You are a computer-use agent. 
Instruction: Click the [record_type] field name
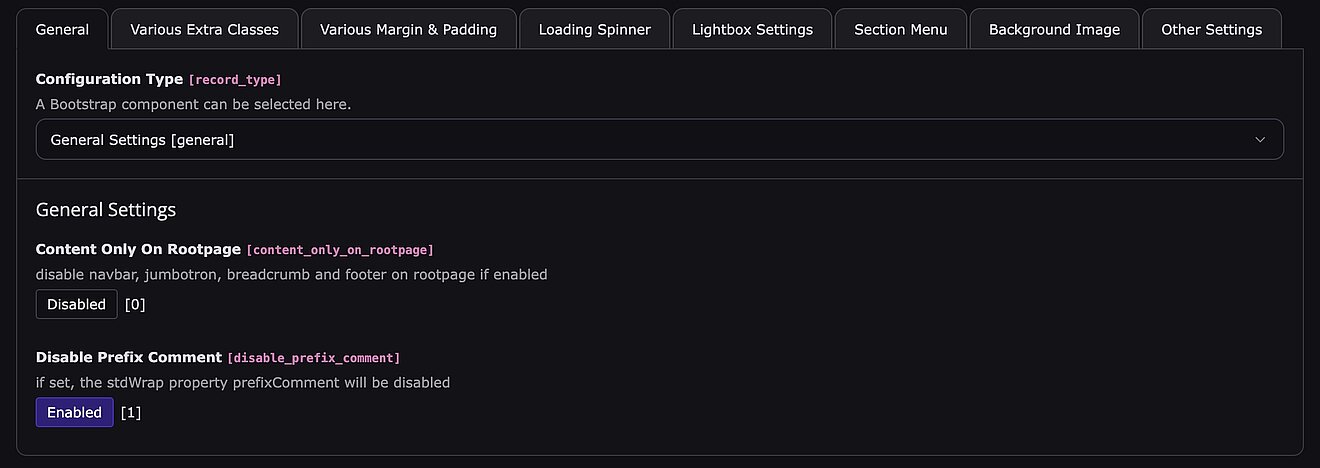[x=234, y=80]
